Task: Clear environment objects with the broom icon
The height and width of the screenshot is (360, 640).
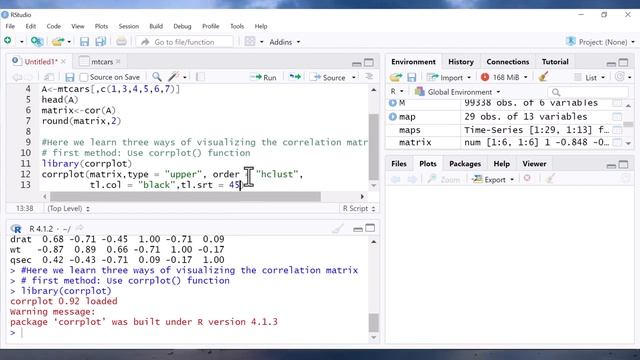Action: 543,76
